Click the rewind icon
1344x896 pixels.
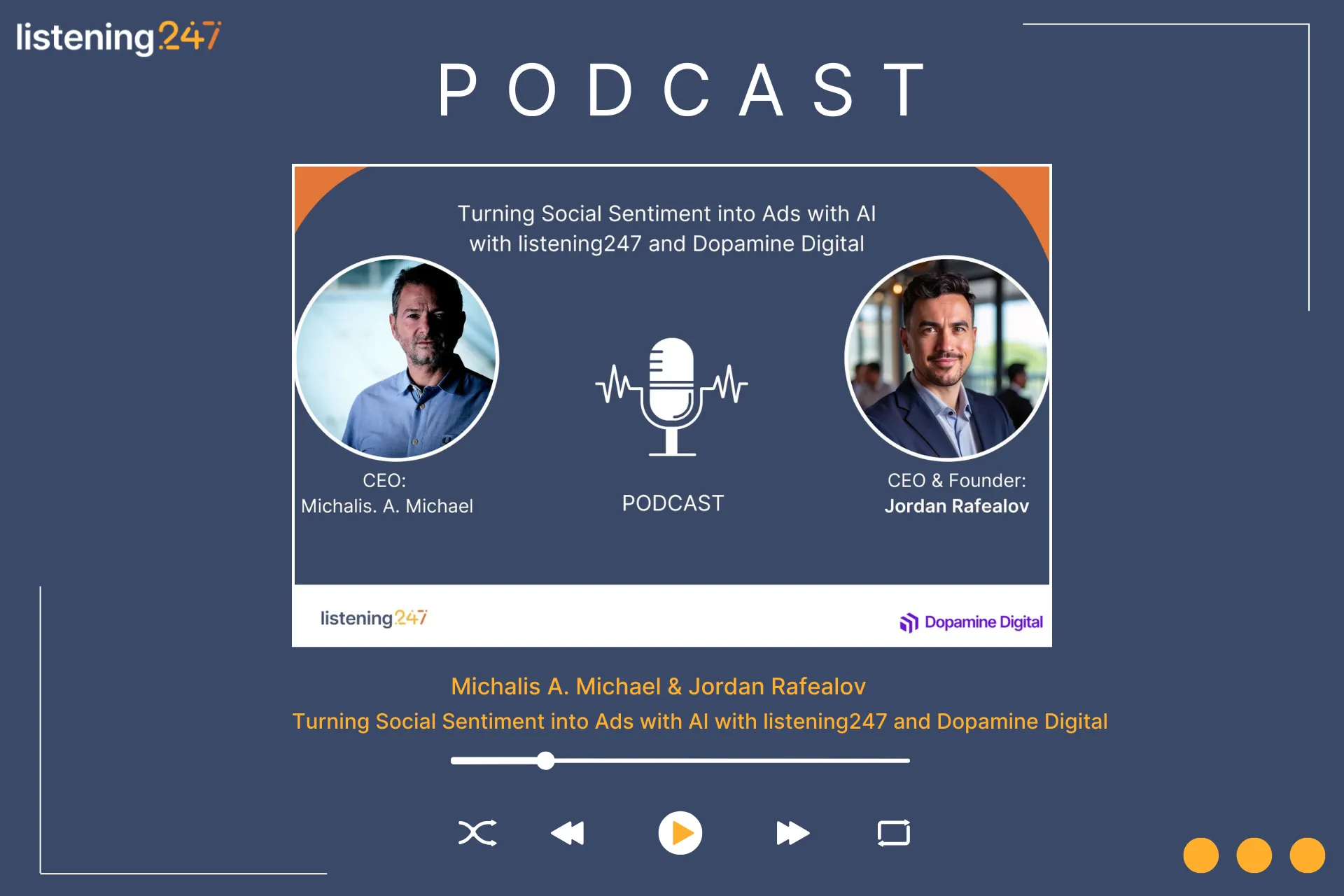click(x=568, y=833)
